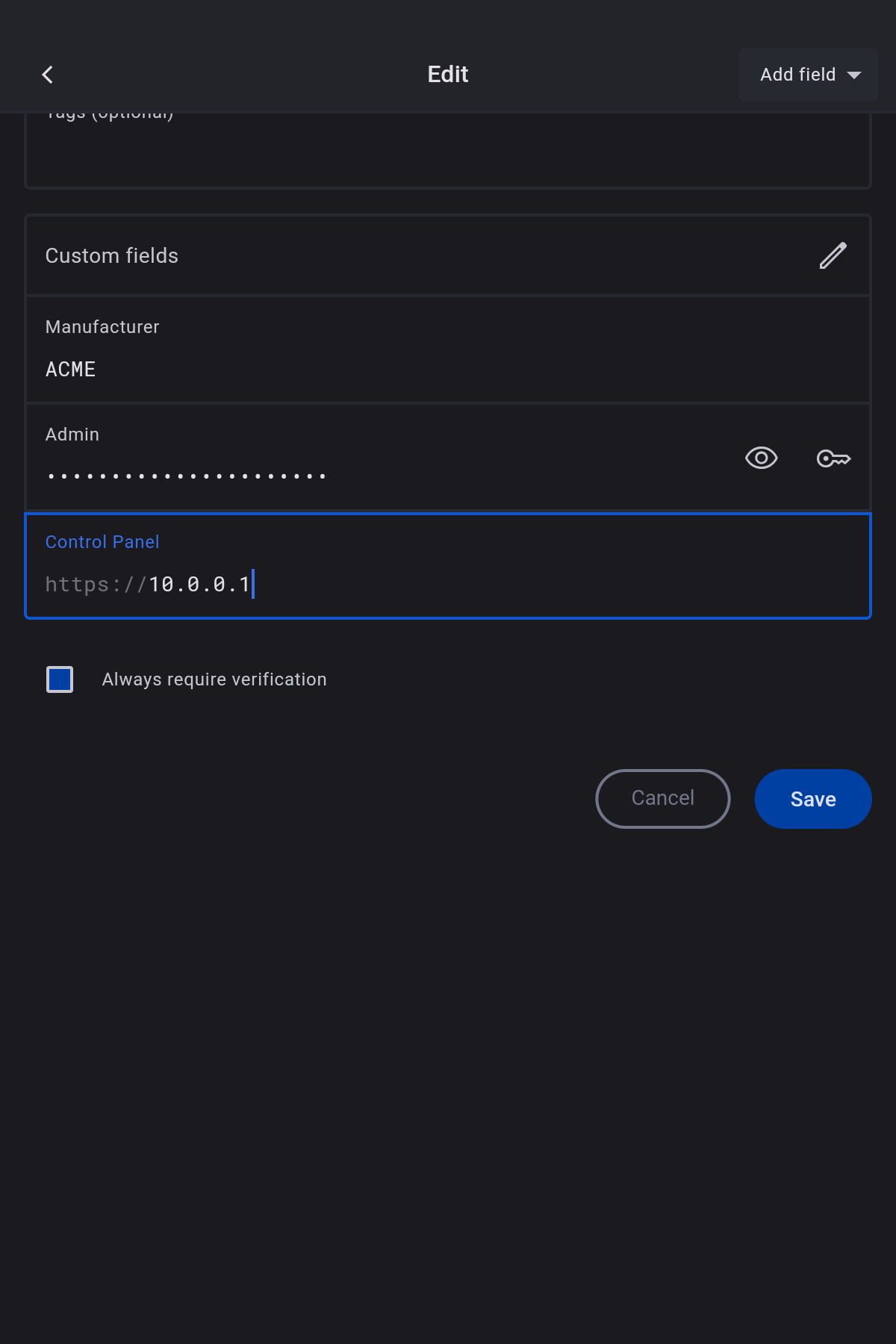
Task: Save the edited item
Action: click(812, 799)
